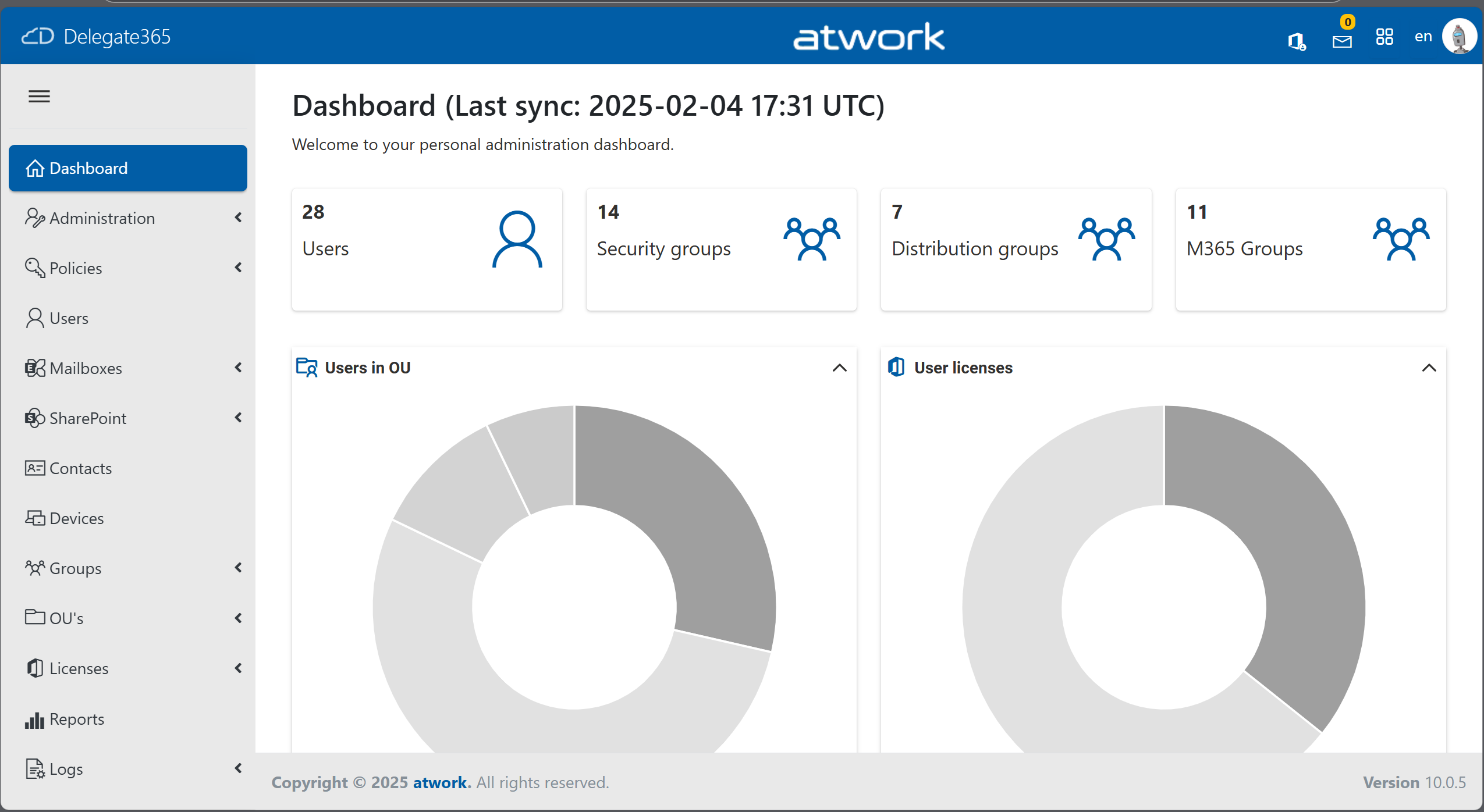This screenshot has height=812, width=1484.
Task: Click the Contacts card icon
Action: click(35, 468)
